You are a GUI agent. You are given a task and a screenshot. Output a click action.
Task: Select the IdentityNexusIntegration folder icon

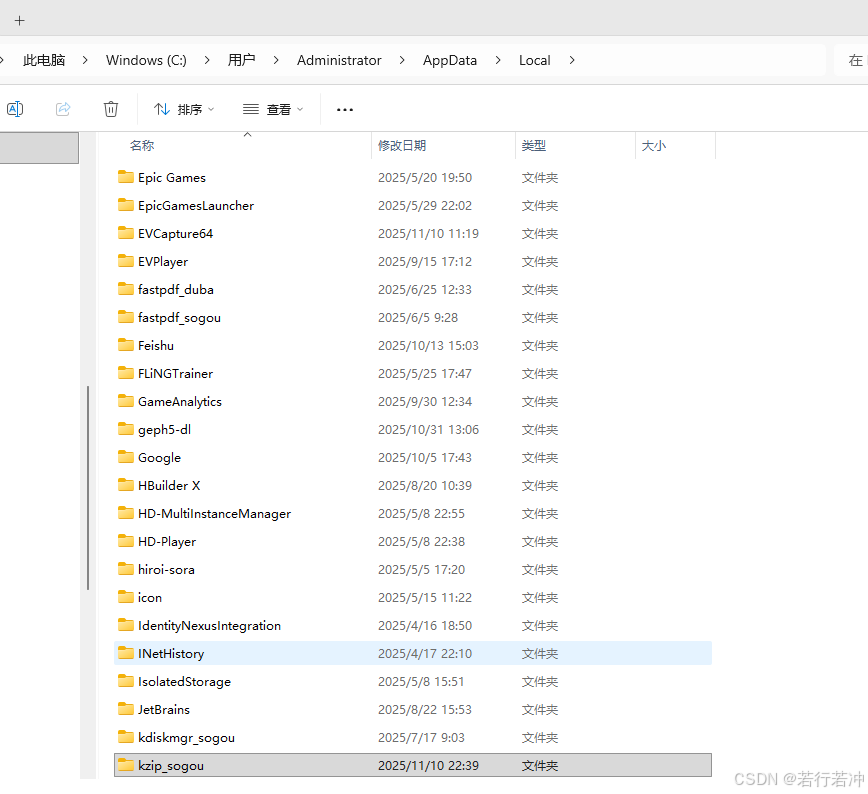[x=126, y=625]
